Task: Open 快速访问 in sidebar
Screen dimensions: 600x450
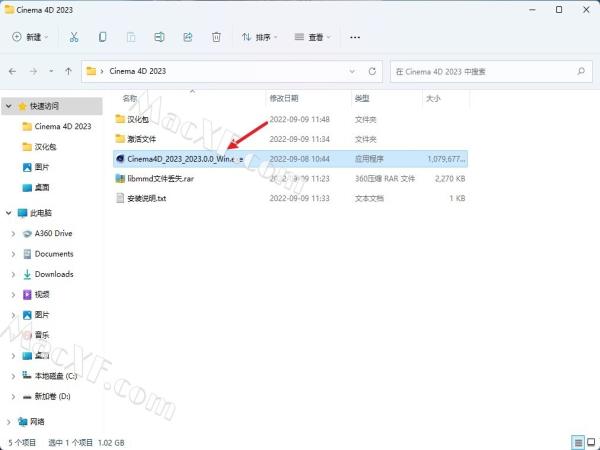Action: click(44, 106)
